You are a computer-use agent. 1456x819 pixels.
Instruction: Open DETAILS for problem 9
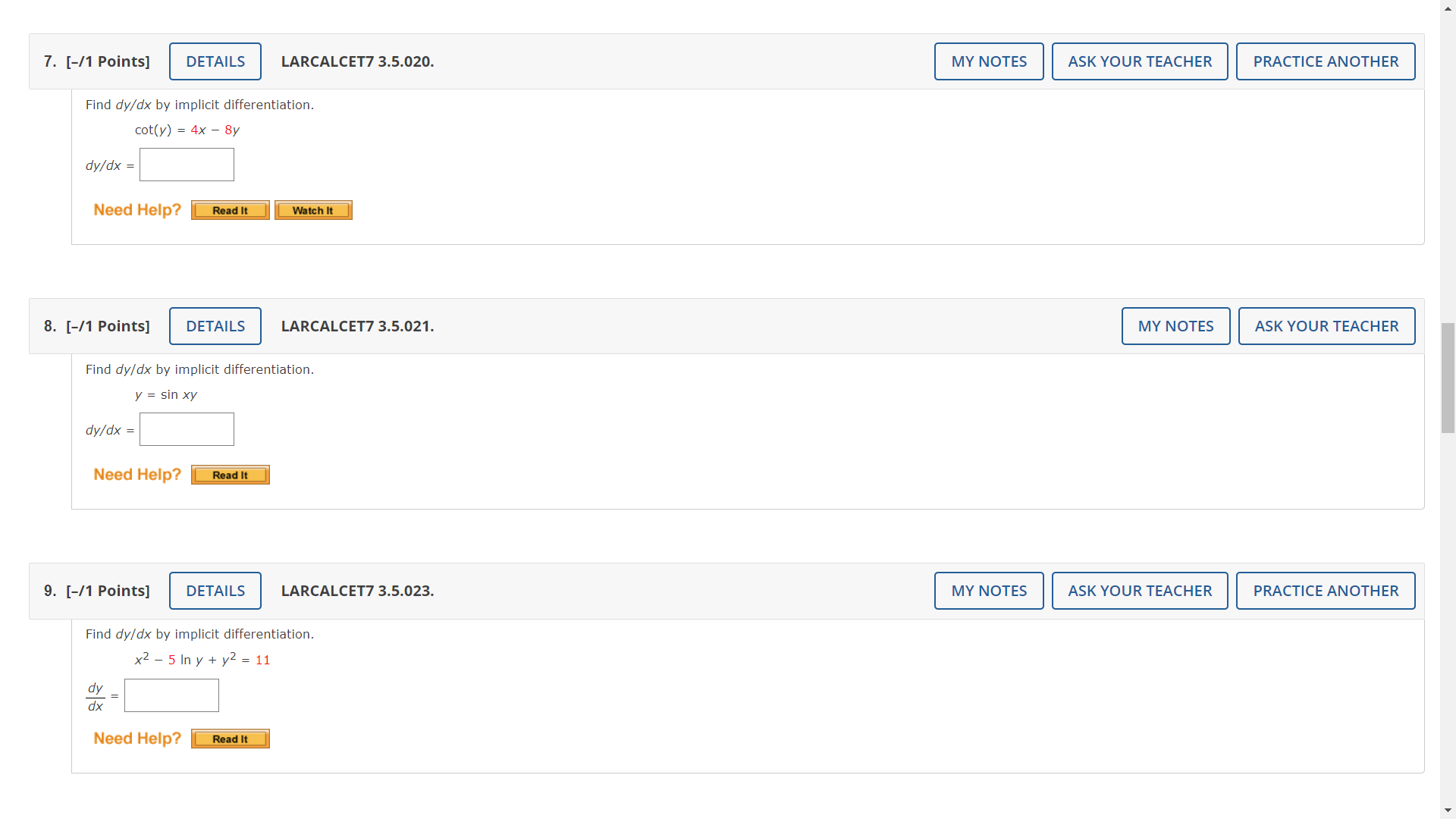coord(215,590)
